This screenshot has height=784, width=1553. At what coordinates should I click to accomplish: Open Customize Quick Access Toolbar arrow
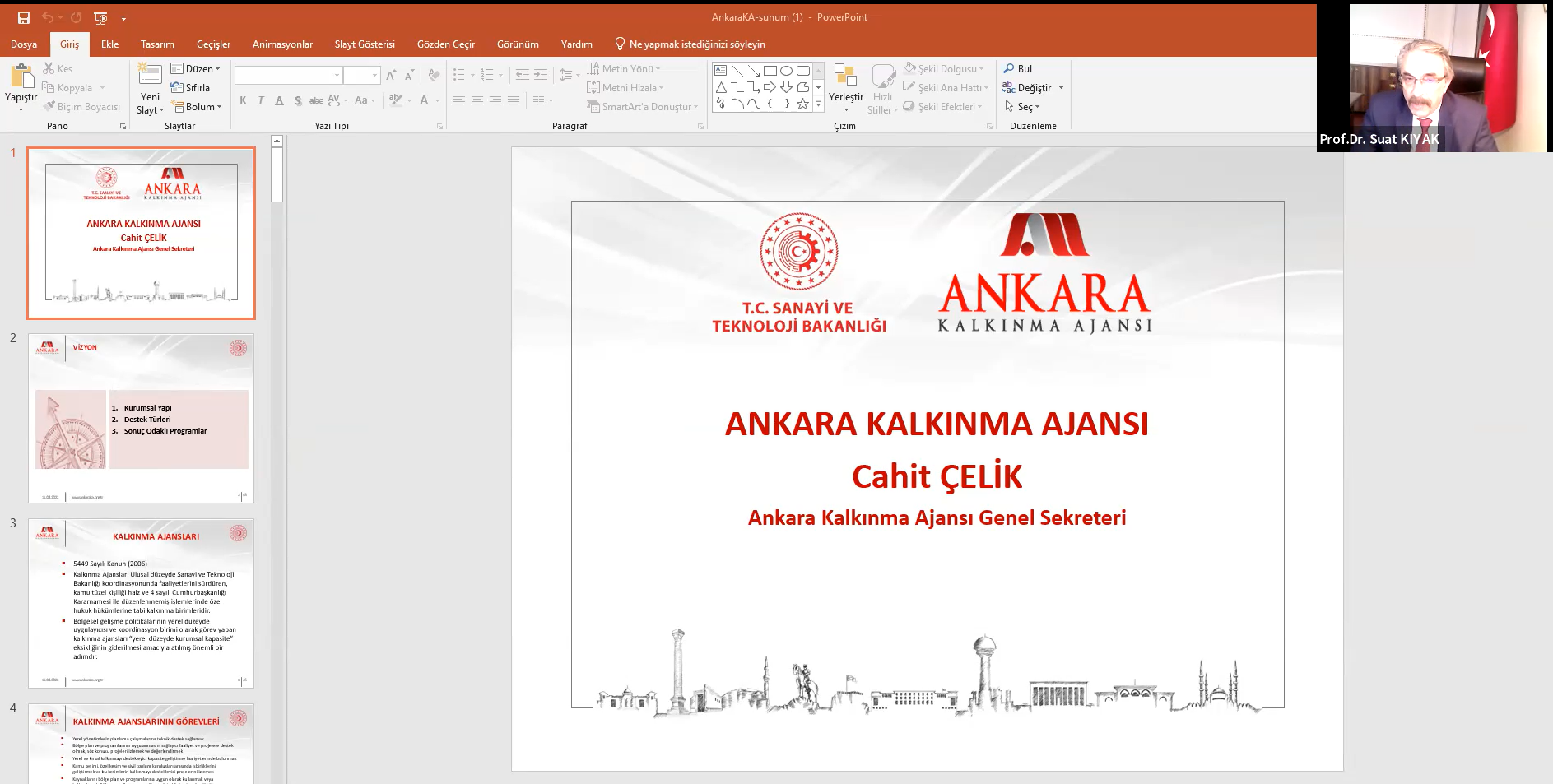point(123,17)
